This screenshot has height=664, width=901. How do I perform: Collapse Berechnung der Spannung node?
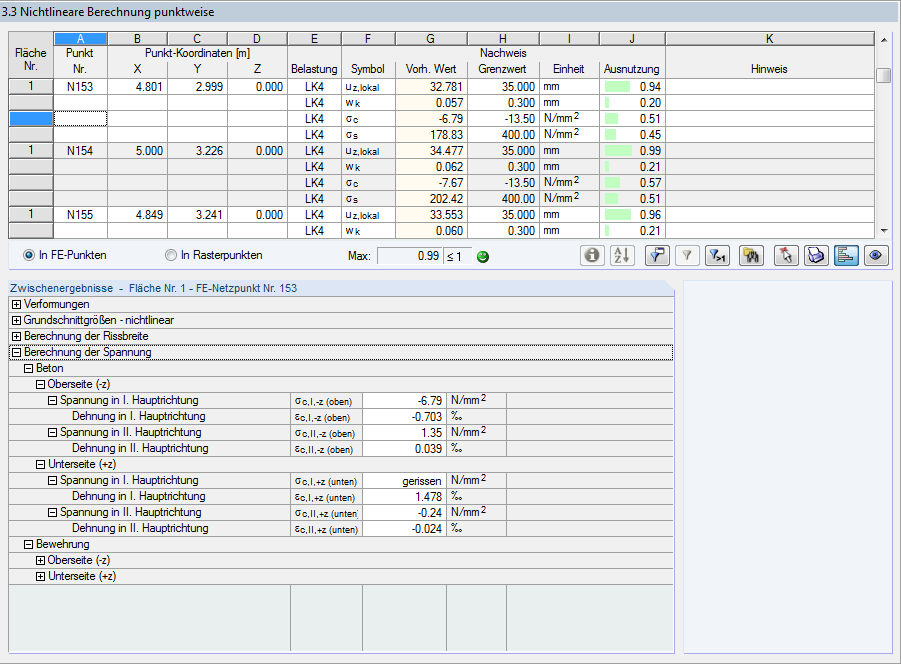(x=17, y=353)
